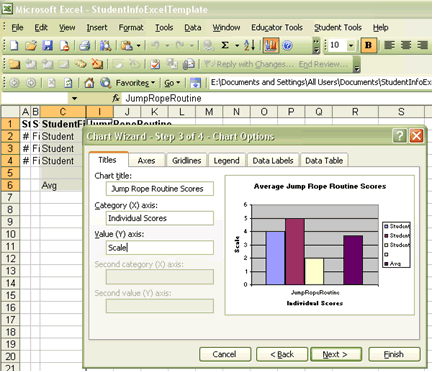Click the Chart Wizard dialog help button
Image resolution: width=433 pixels, height=372 pixels.
(x=399, y=136)
